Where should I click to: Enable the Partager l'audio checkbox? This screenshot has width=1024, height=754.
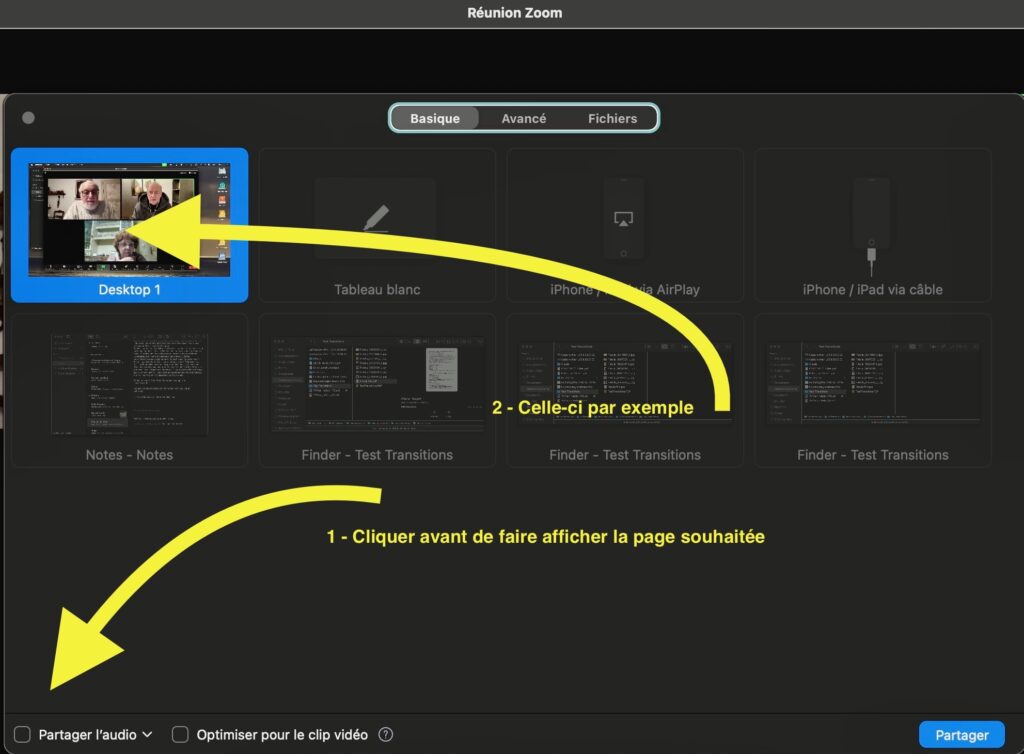(22, 735)
